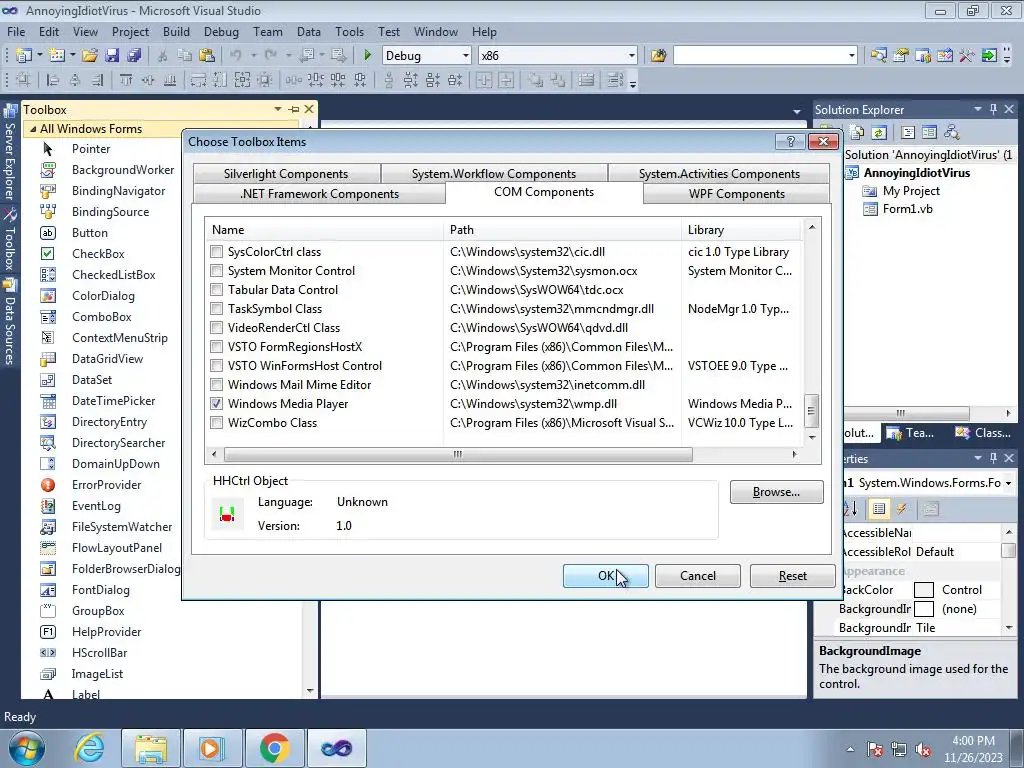This screenshot has width=1024, height=768.
Task: Switch to System.Workflow Components tab
Action: (494, 174)
